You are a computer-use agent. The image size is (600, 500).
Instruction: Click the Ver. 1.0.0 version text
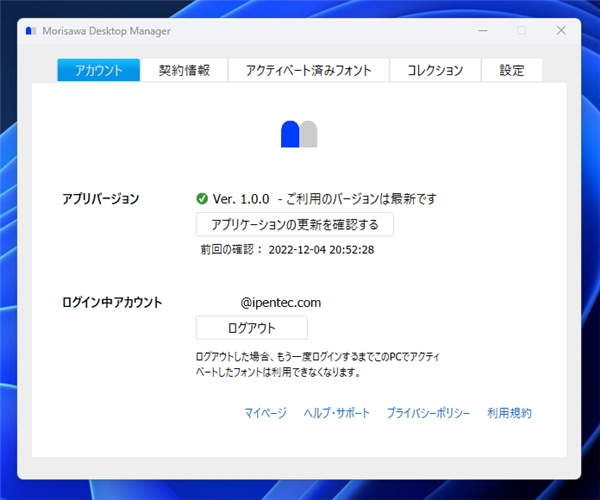[x=241, y=199]
